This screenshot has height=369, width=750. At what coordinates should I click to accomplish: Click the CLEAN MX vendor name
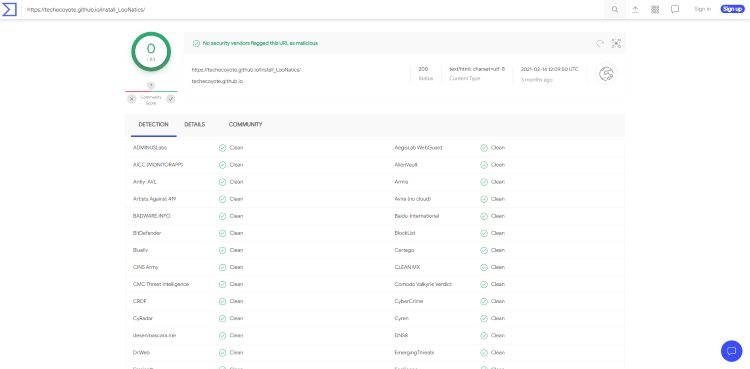pyautogui.click(x=407, y=267)
